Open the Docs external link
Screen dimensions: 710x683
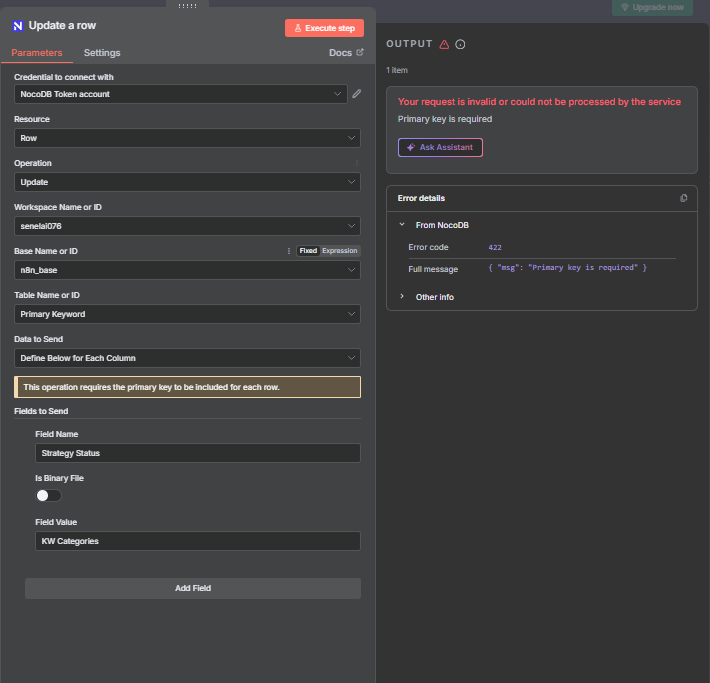[346, 53]
